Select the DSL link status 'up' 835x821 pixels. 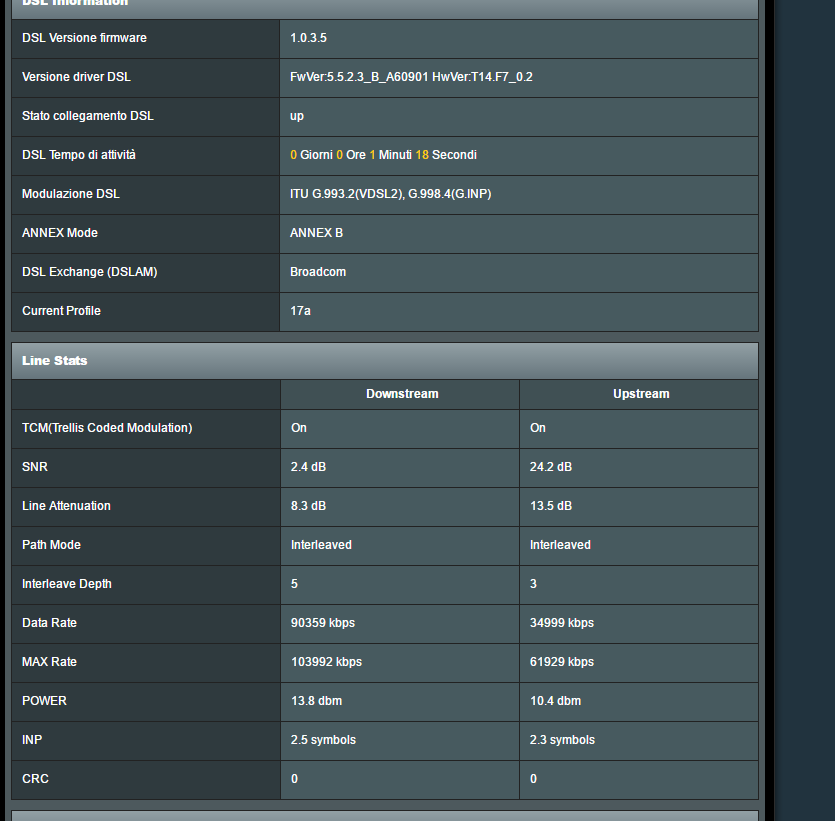click(297, 117)
